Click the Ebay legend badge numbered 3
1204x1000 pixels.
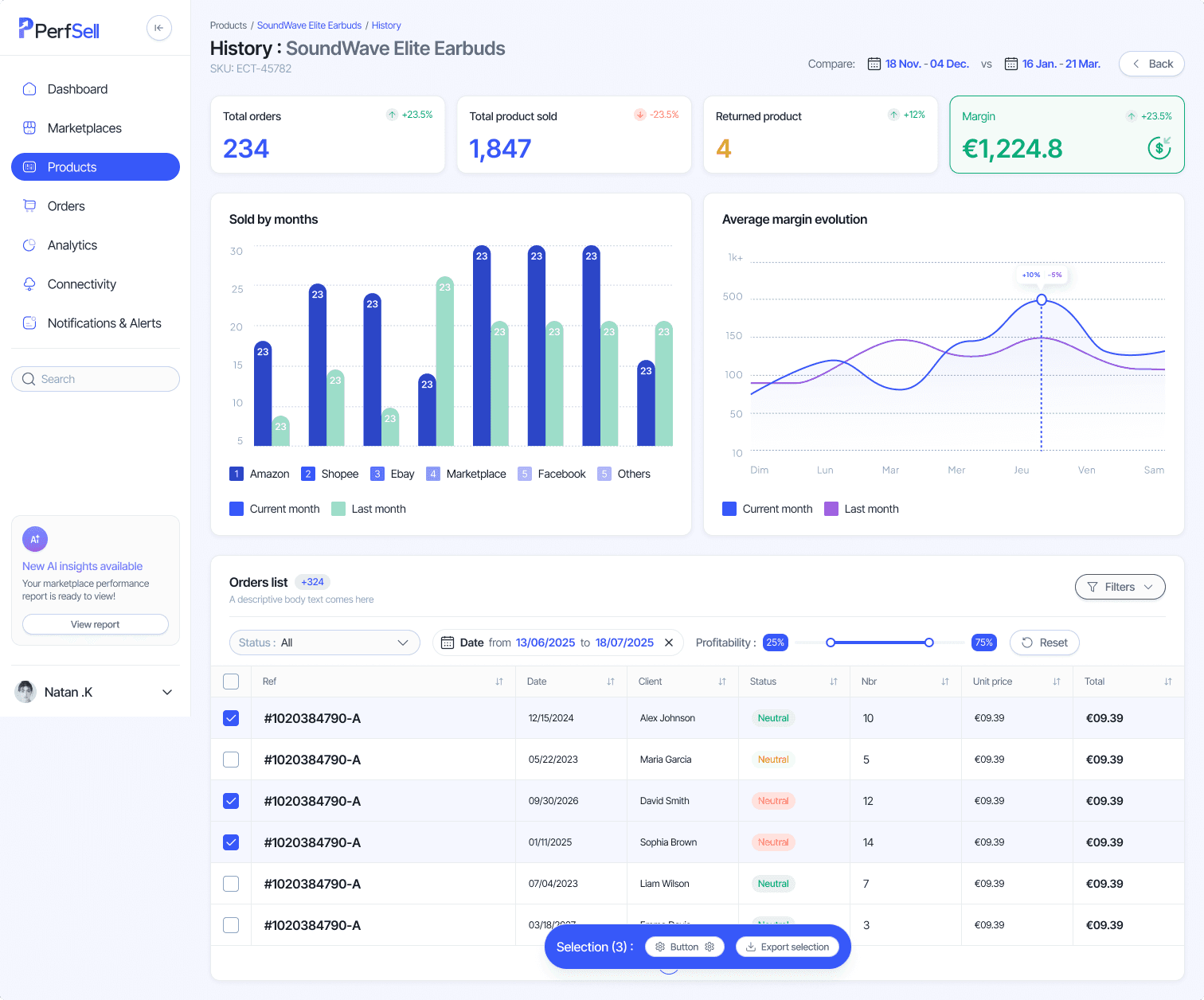pos(377,474)
